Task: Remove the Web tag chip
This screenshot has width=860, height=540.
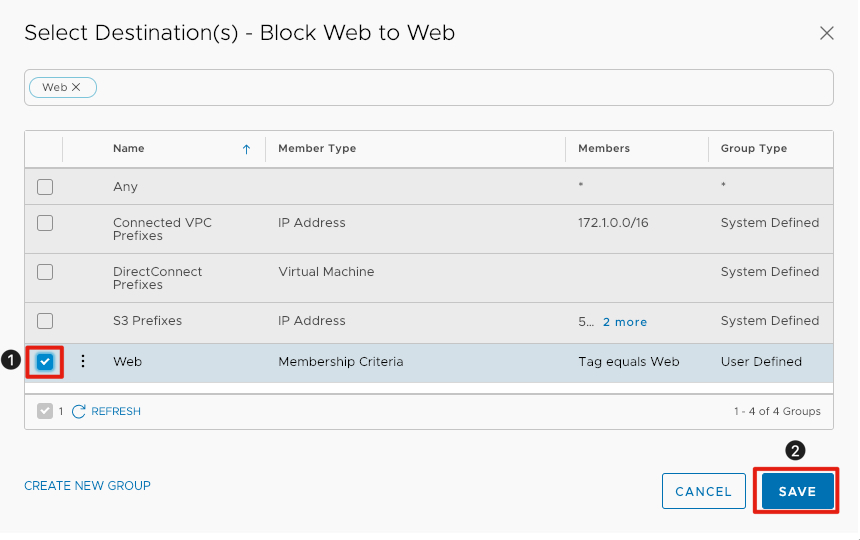Action: coord(76,88)
